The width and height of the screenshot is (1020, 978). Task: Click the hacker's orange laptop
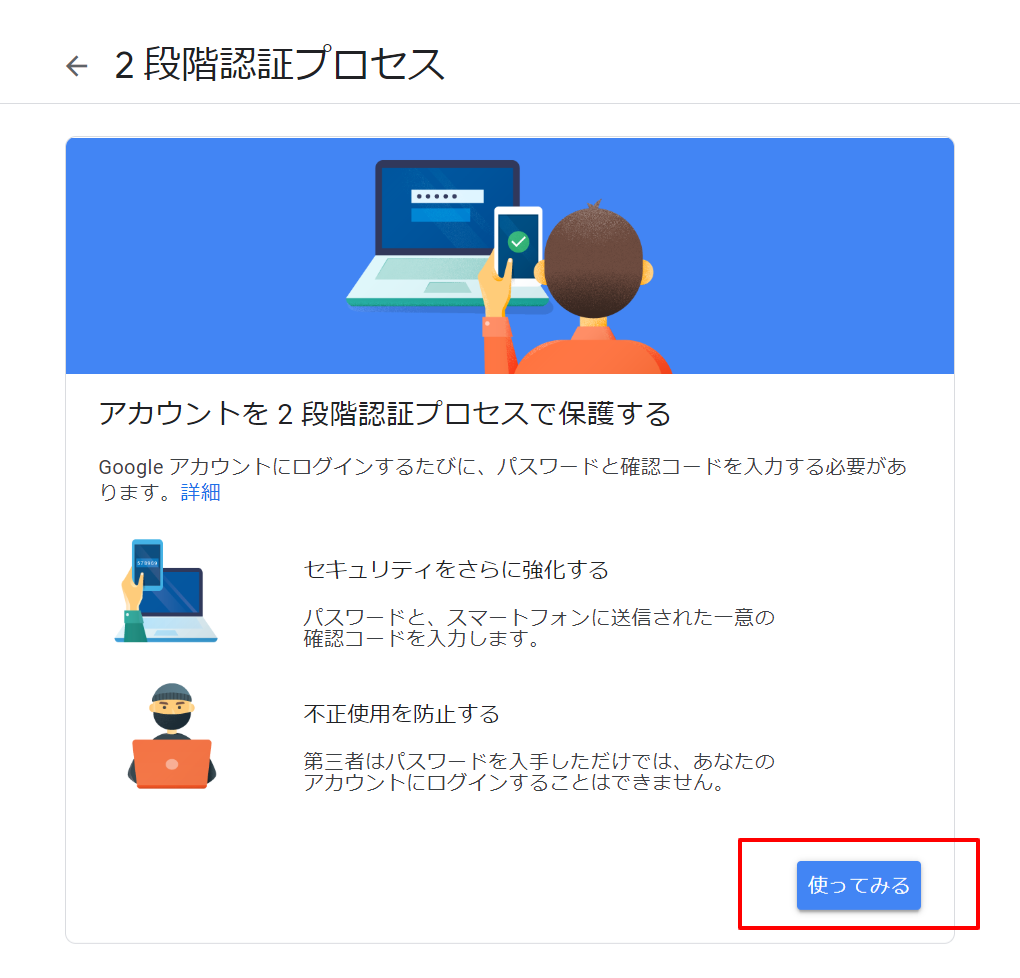pyautogui.click(x=172, y=764)
